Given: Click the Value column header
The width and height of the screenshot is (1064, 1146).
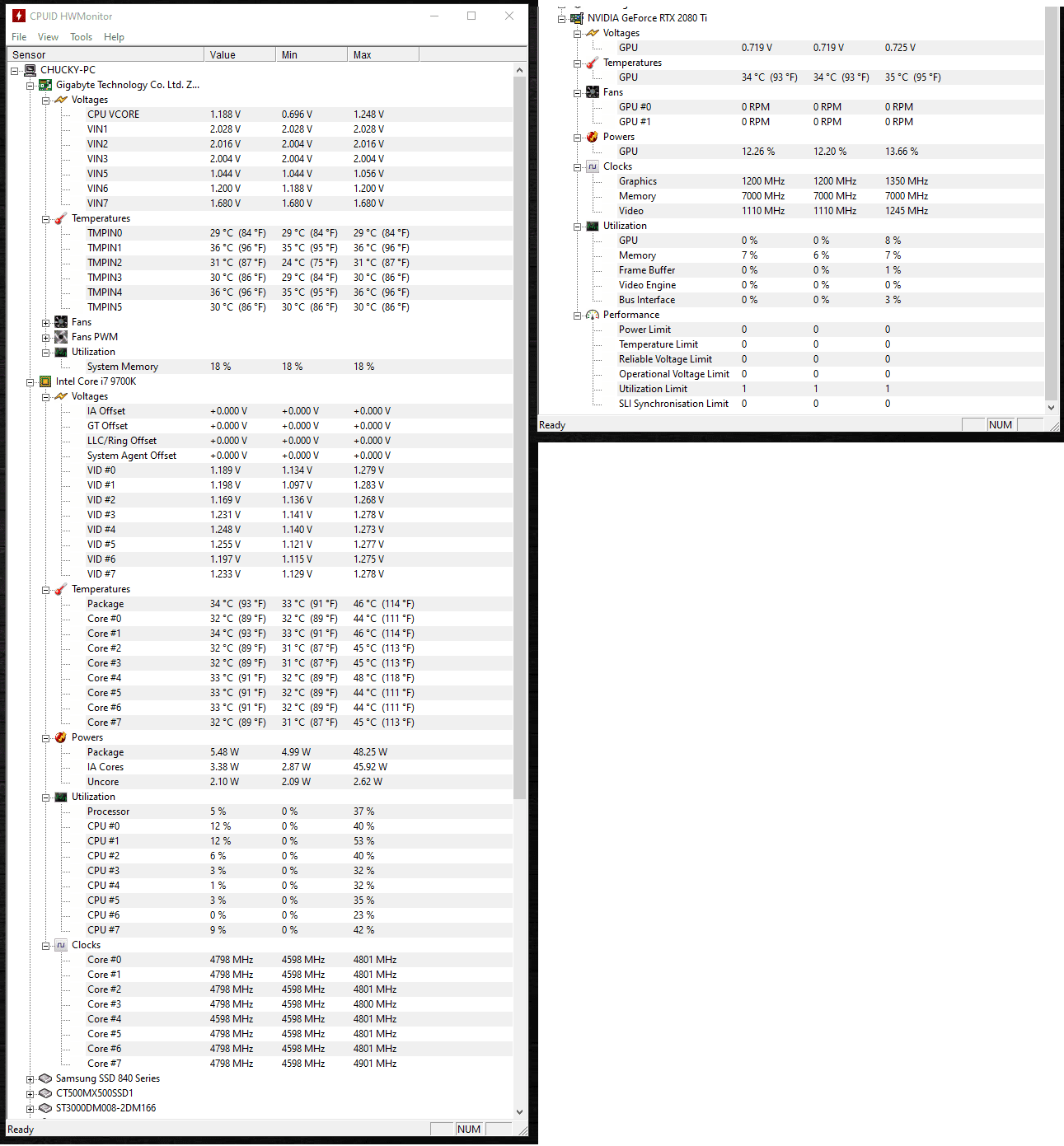Looking at the screenshot, I should (x=240, y=55).
